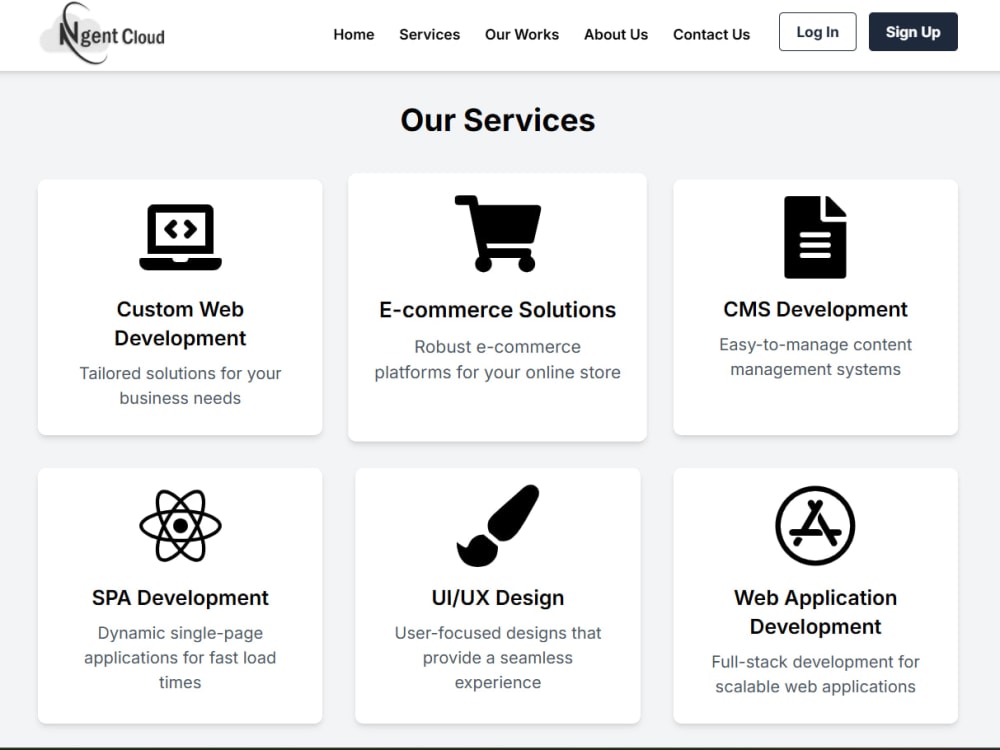This screenshot has width=1000, height=750.
Task: Navigate to About Us
Action: coord(615,34)
